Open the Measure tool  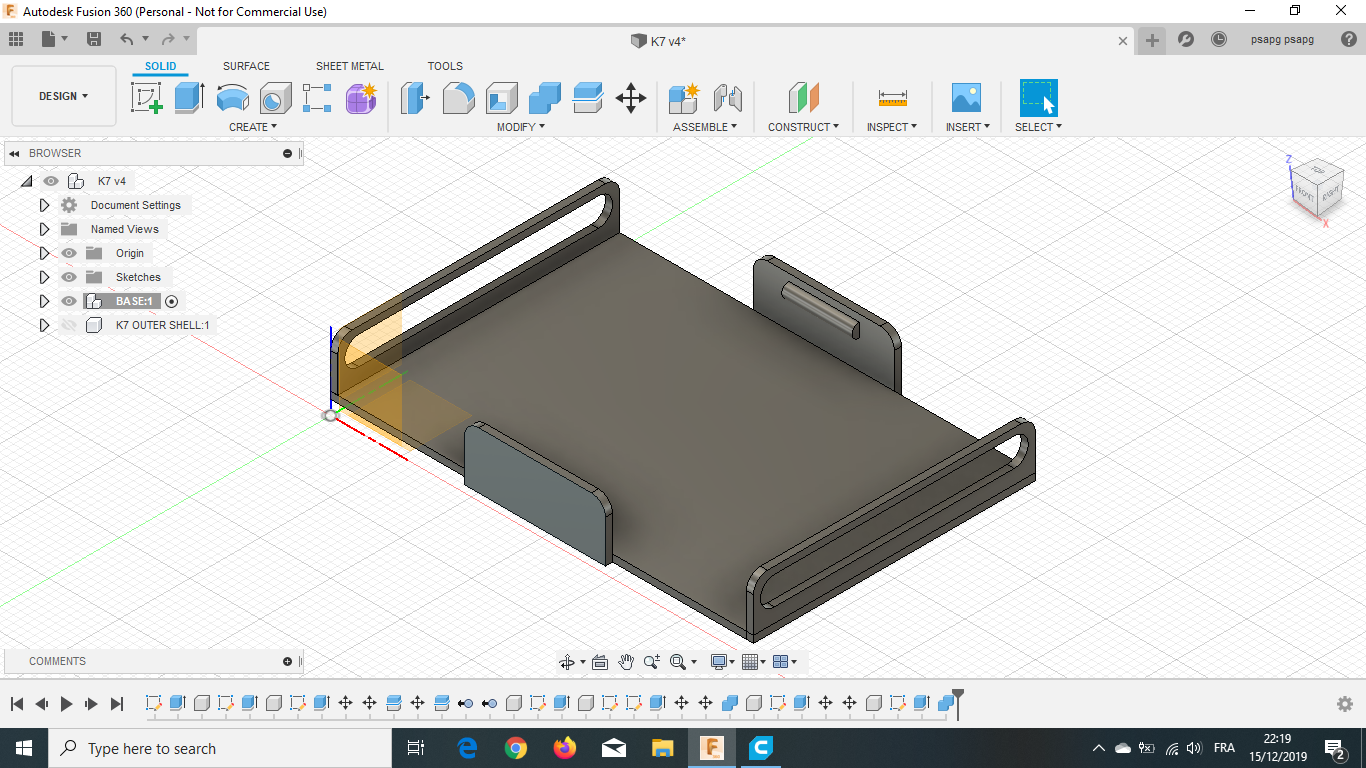[892, 98]
